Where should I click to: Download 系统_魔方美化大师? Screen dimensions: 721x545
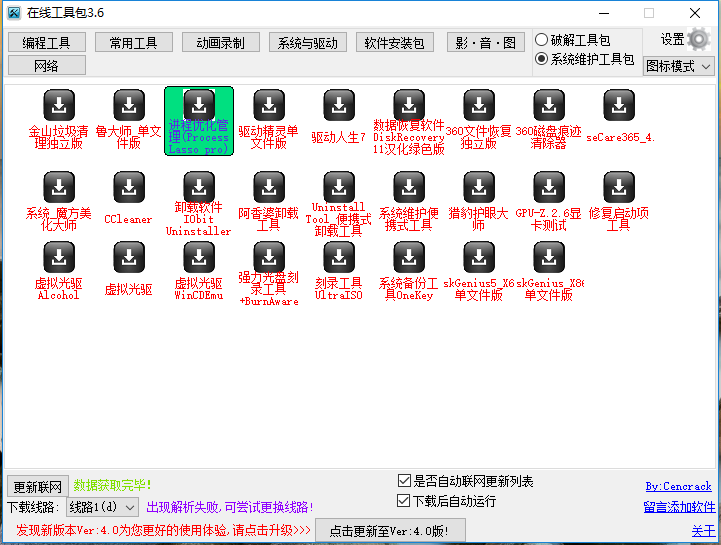(x=59, y=187)
